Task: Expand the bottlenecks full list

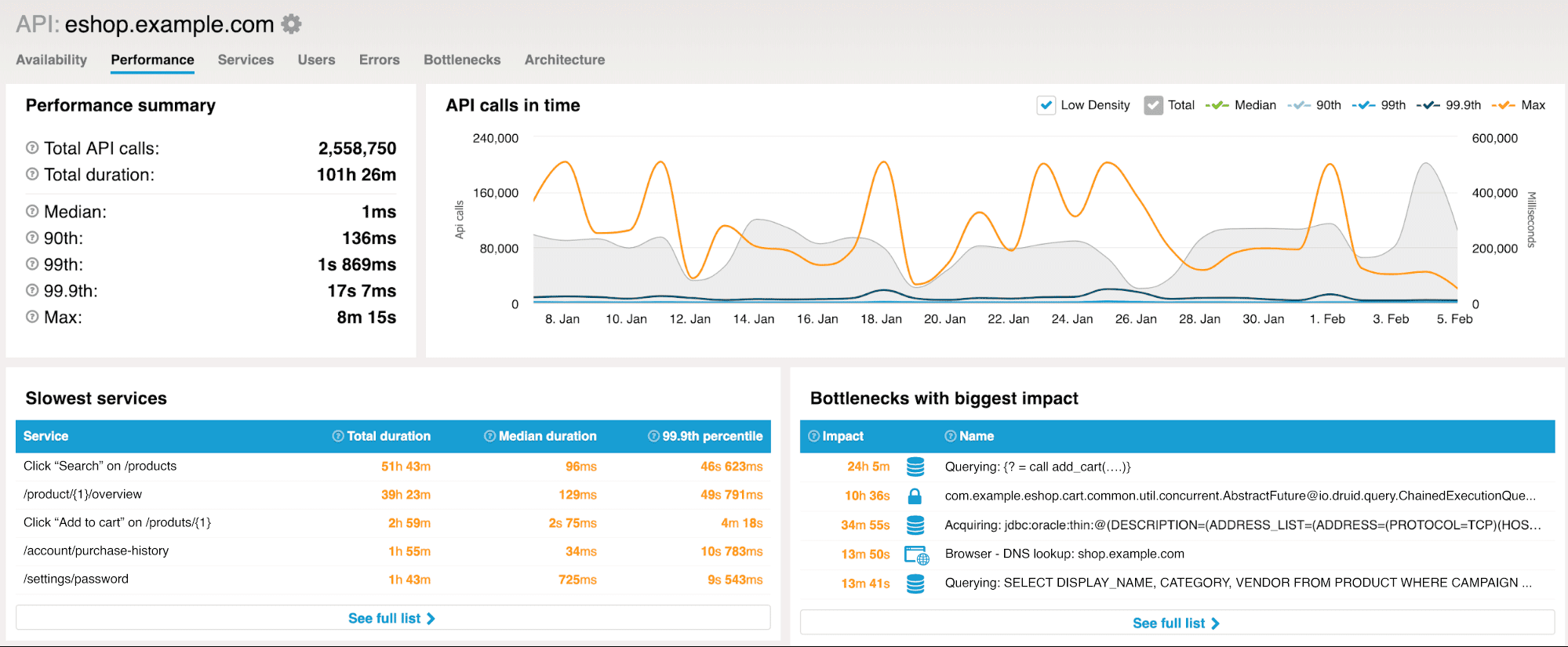Action: (1176, 623)
